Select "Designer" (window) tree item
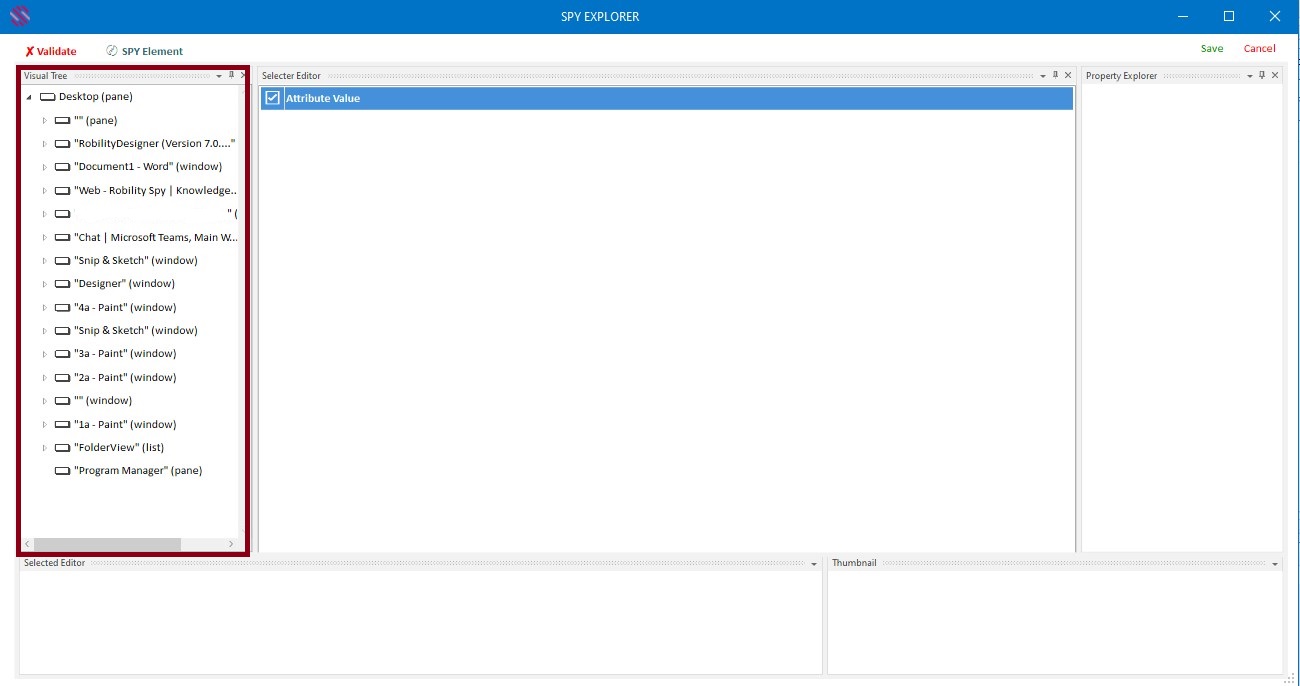The image size is (1300, 686). coord(124,284)
